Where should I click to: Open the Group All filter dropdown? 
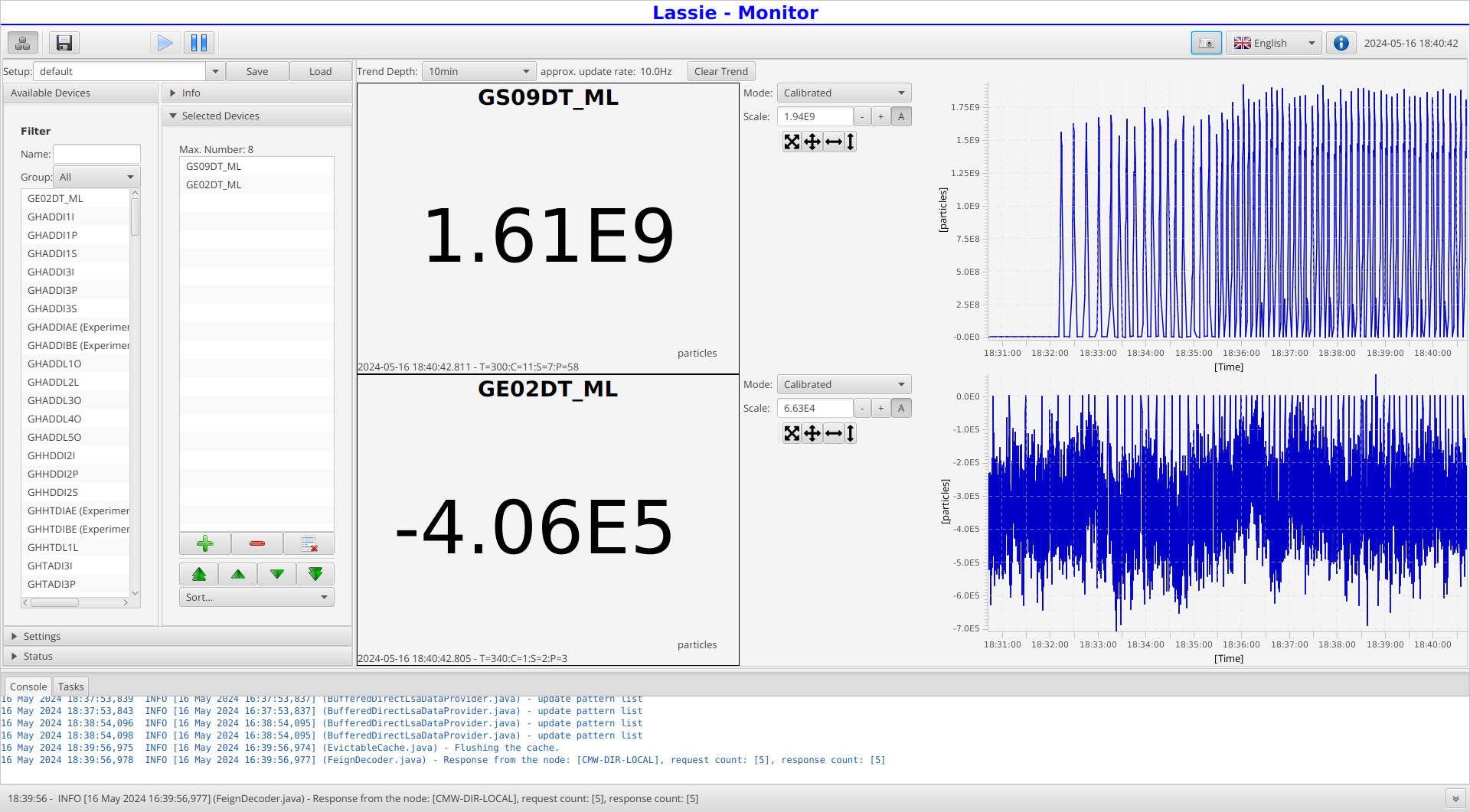(x=96, y=177)
